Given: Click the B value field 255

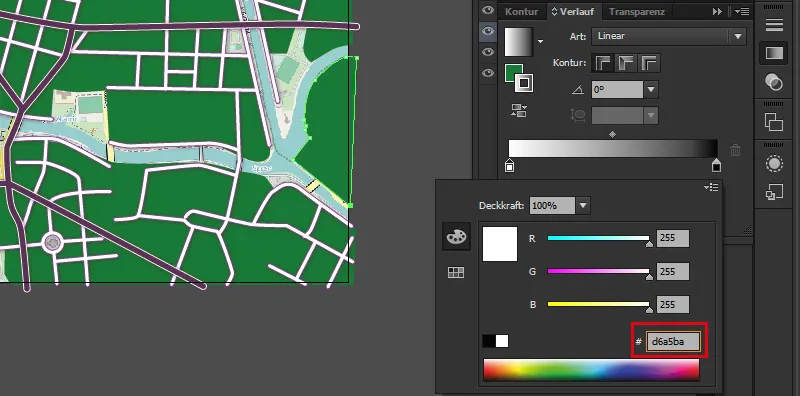Looking at the screenshot, I should (673, 304).
